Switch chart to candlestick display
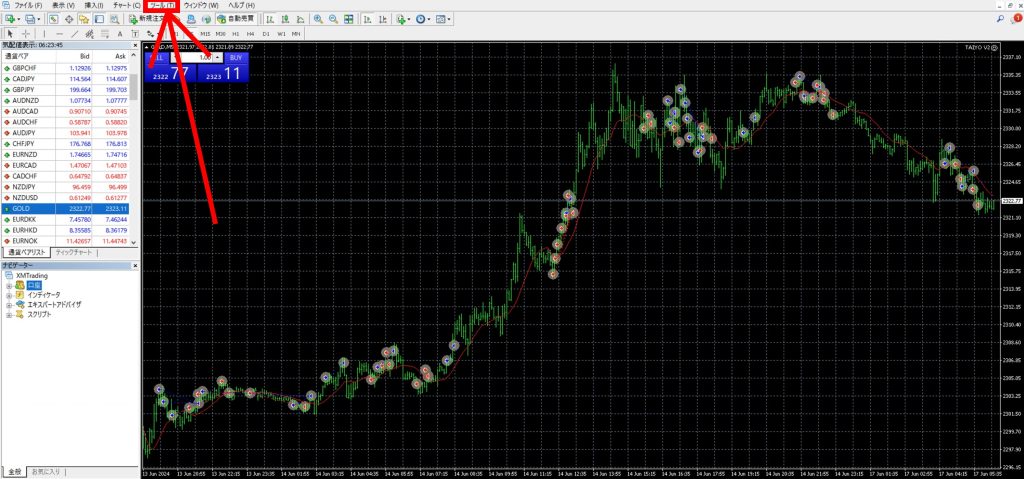This screenshot has height=479, width=1024. (x=287, y=19)
